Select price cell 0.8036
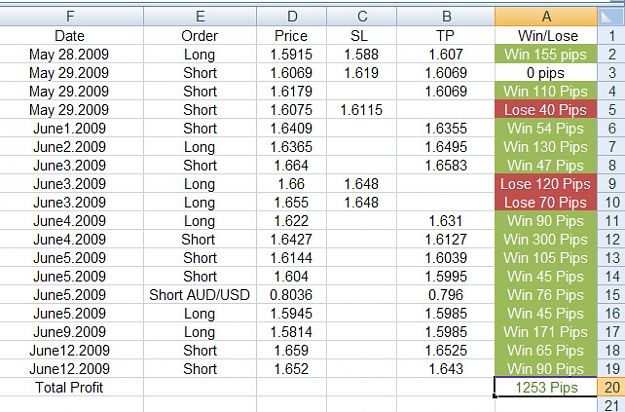The image size is (625, 412). click(291, 295)
